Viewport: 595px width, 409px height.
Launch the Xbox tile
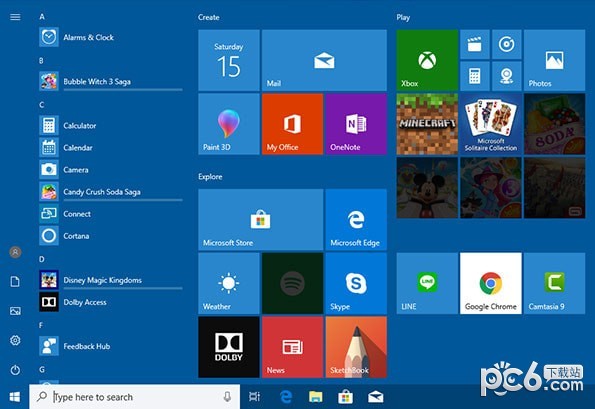click(427, 60)
